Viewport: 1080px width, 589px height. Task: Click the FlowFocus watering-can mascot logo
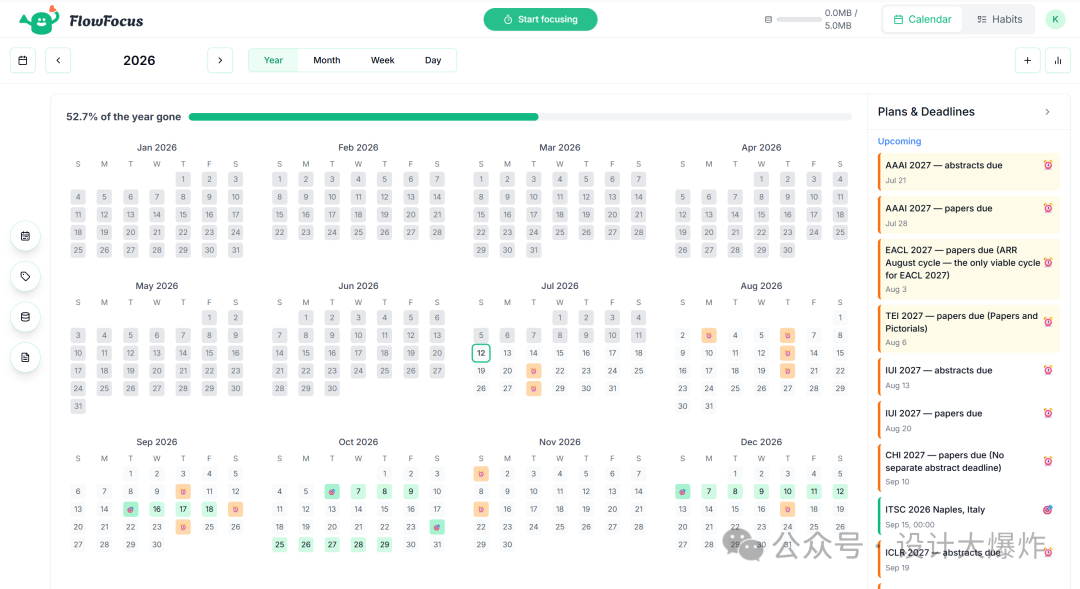[39, 20]
